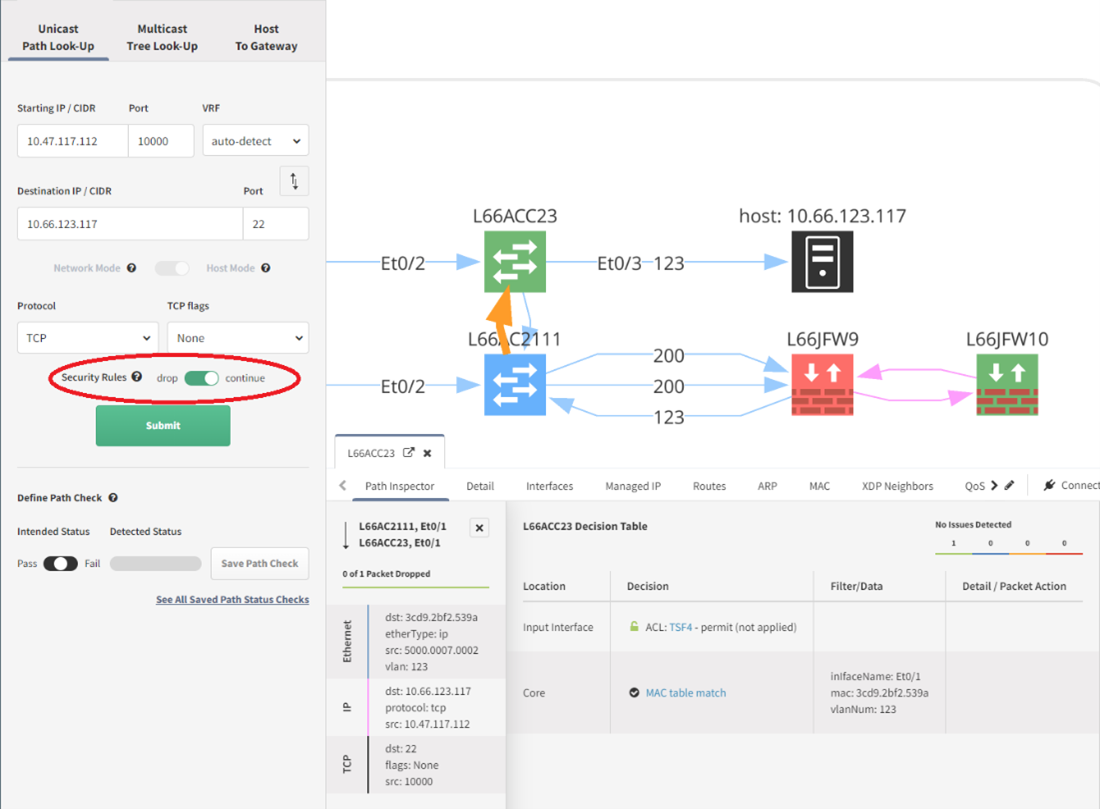1100x809 pixels.
Task: Click the gray Detected Status slider bar
Action: click(x=155, y=563)
